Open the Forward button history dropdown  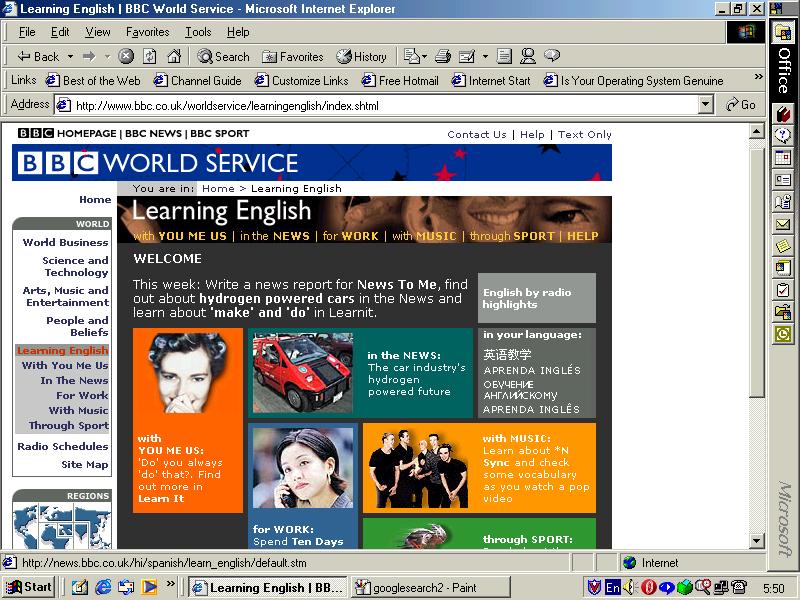tap(107, 57)
